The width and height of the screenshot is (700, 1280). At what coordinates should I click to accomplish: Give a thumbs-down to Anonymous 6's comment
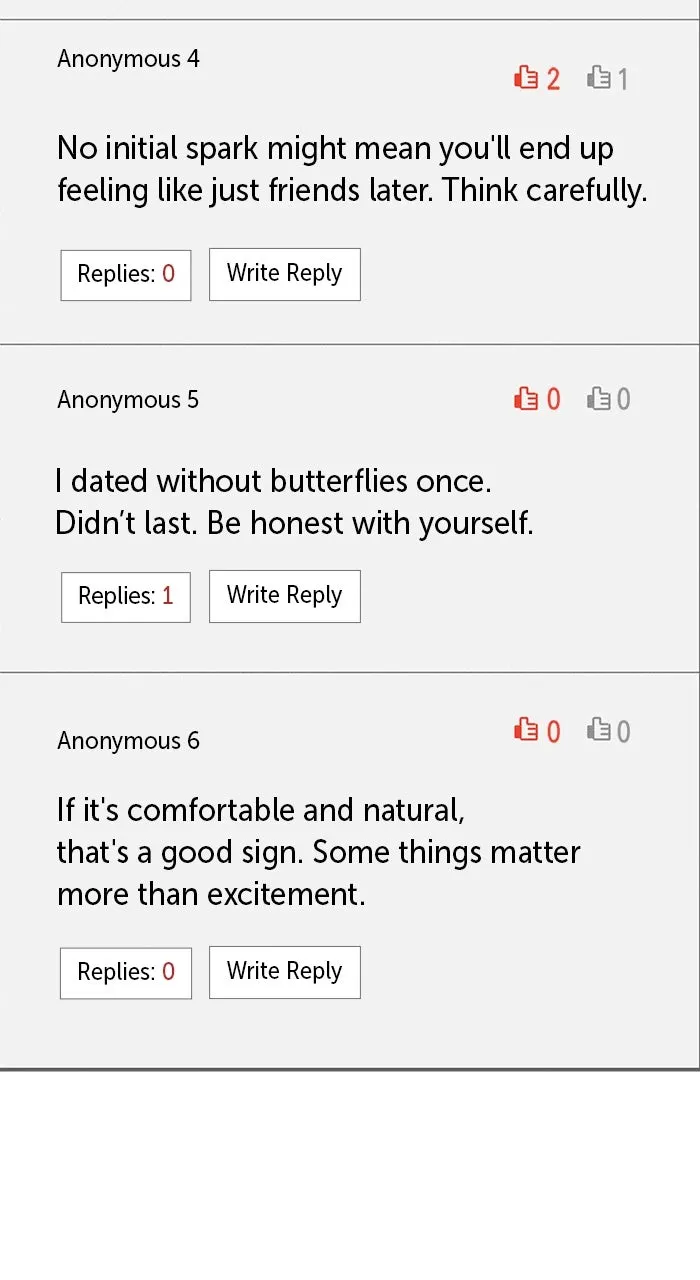pos(599,730)
